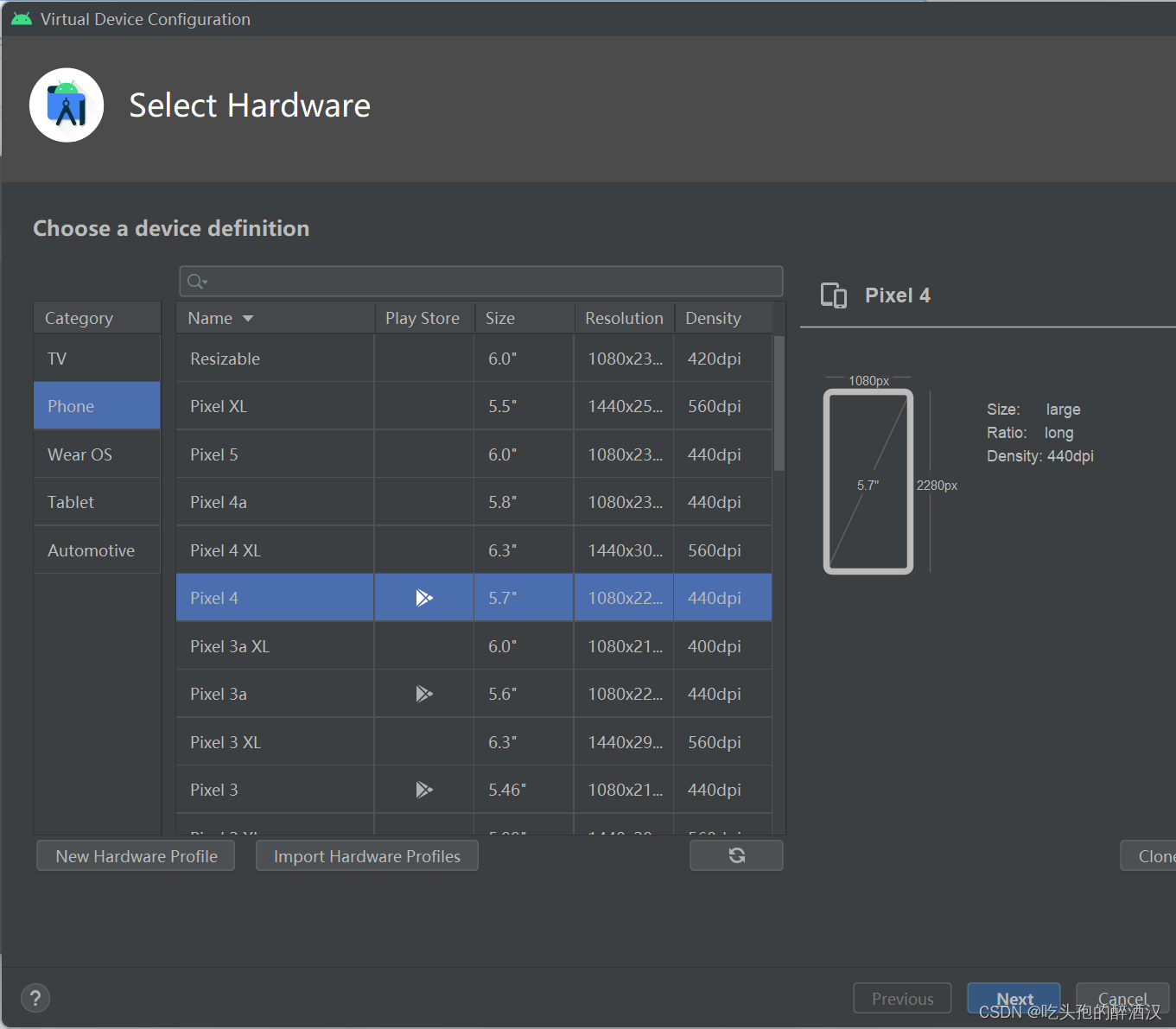Click the Next button
This screenshot has width=1176, height=1029.
pyautogui.click(x=1014, y=999)
